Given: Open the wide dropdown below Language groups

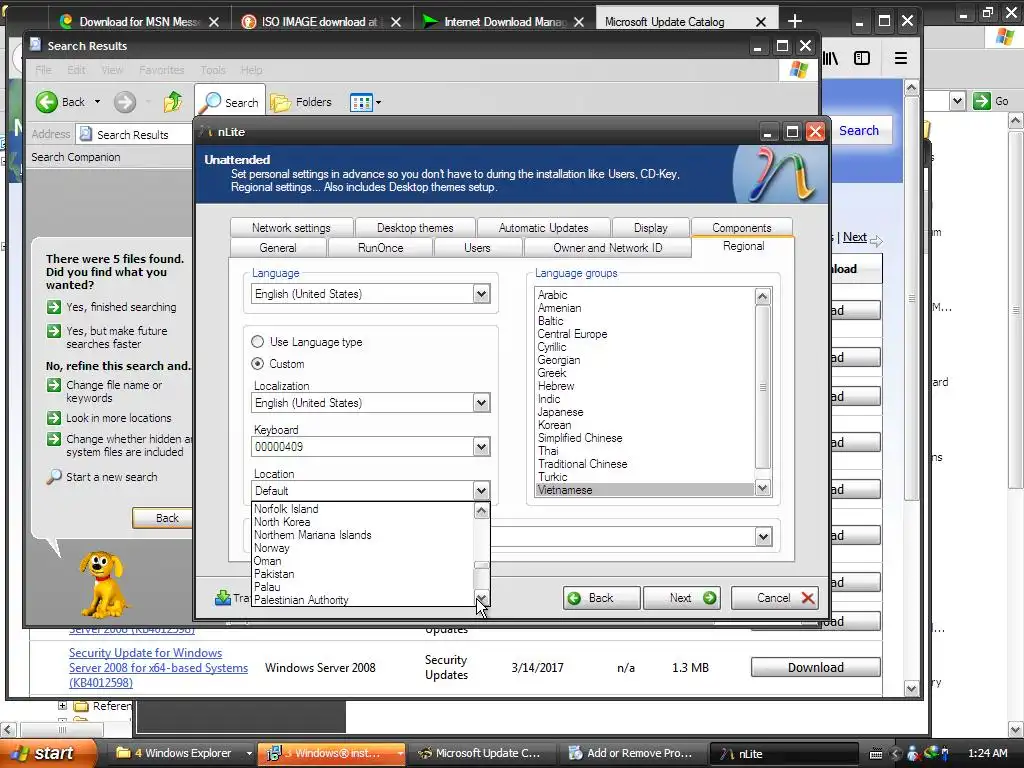Looking at the screenshot, I should pyautogui.click(x=763, y=537).
